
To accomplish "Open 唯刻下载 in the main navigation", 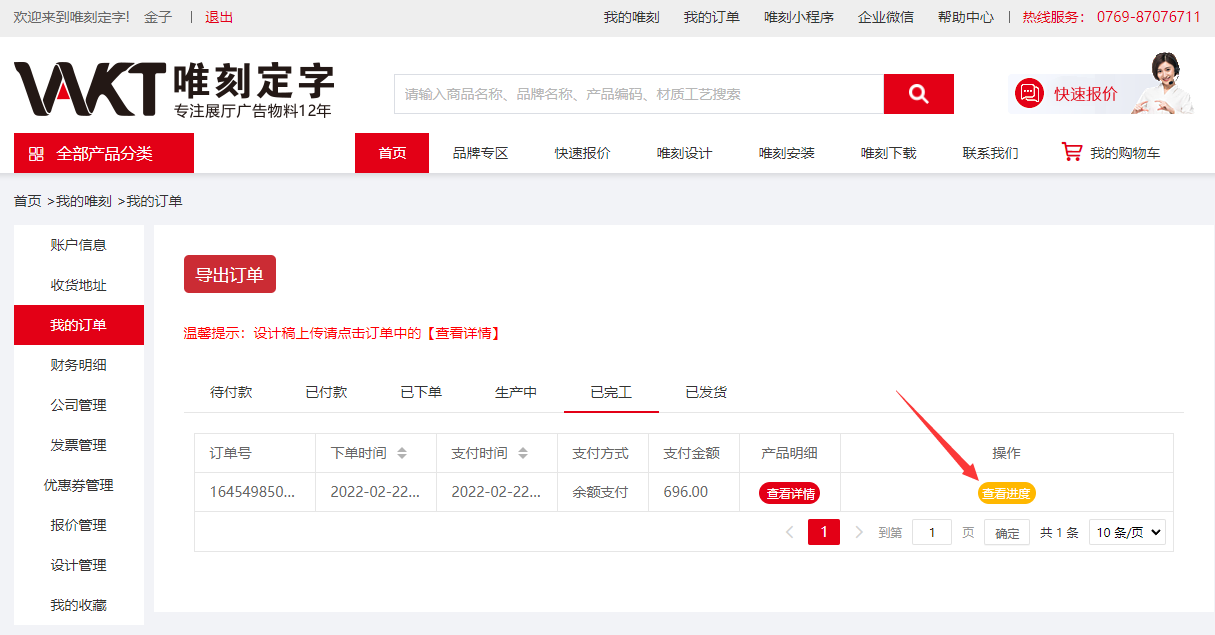I will [x=889, y=153].
